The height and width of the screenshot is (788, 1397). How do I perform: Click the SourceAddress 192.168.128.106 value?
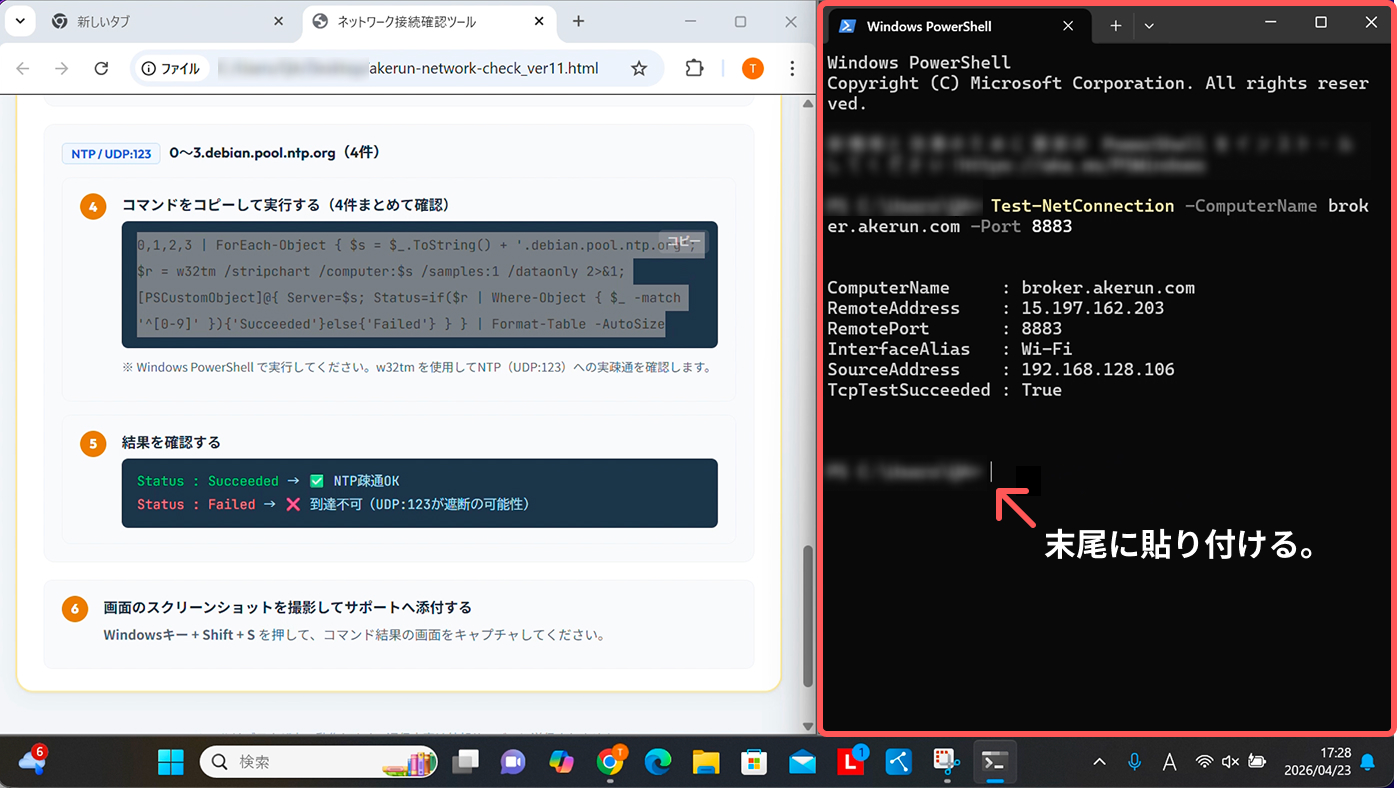coord(1098,369)
